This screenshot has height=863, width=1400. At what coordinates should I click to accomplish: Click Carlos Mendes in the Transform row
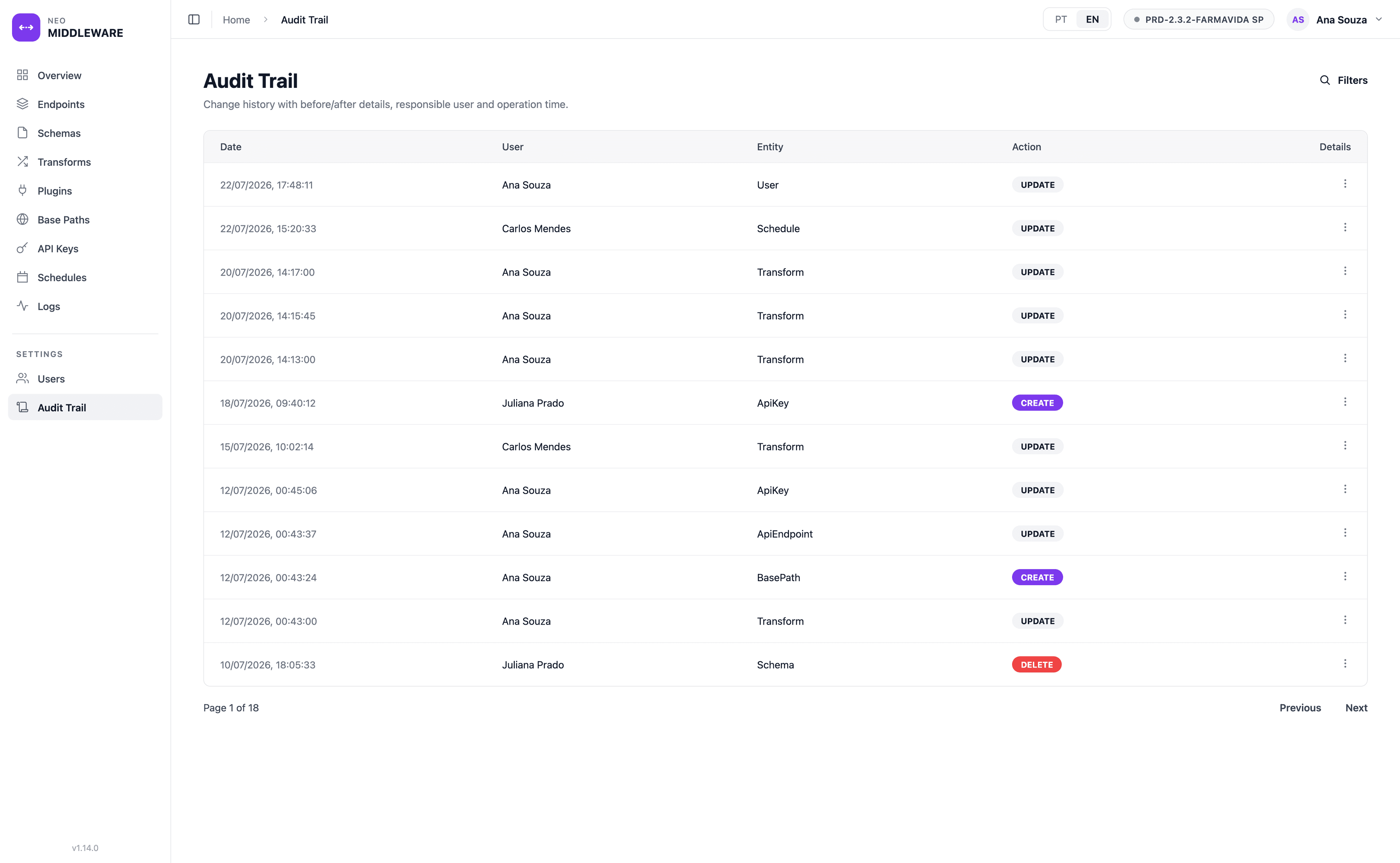(536, 446)
